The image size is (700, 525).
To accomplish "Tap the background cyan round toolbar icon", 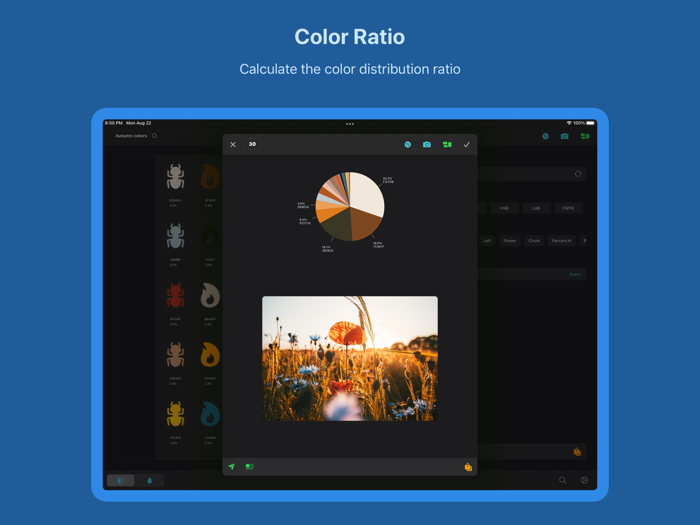I will coord(545,136).
